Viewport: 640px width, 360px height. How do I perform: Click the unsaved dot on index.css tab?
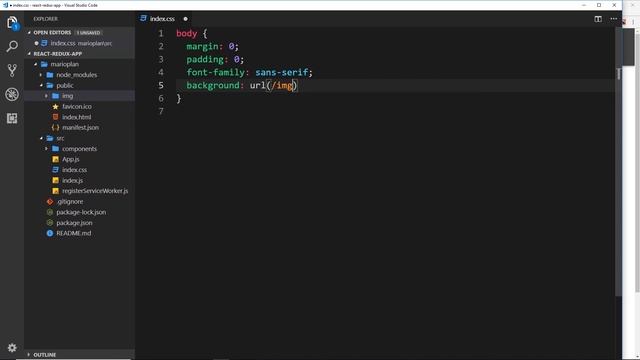point(185,19)
